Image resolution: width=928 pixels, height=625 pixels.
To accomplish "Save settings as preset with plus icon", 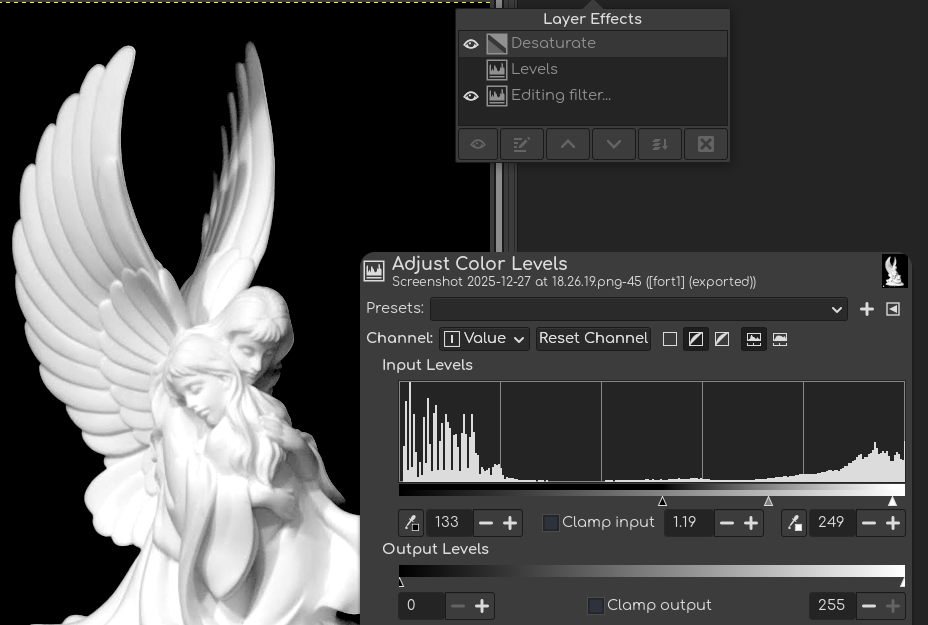I will 867,309.
